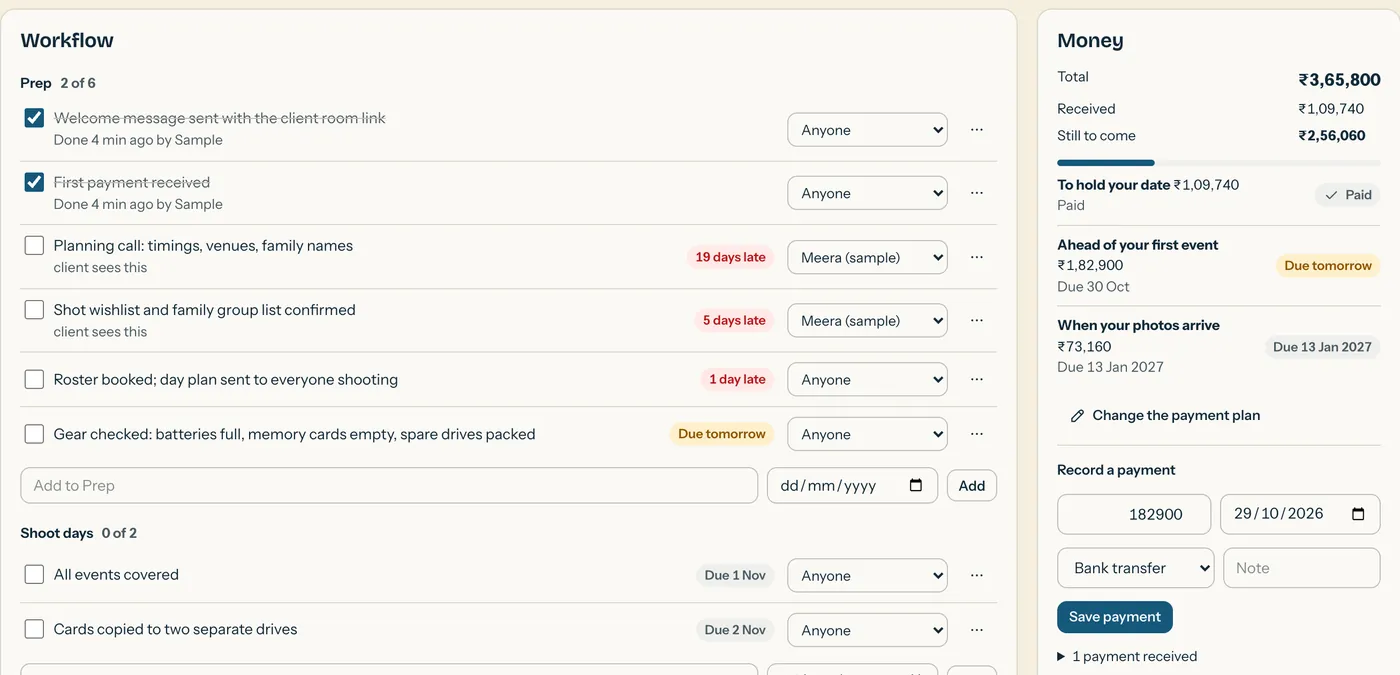Open more options for Gear checked task
The width and height of the screenshot is (1400, 675).
coord(977,434)
